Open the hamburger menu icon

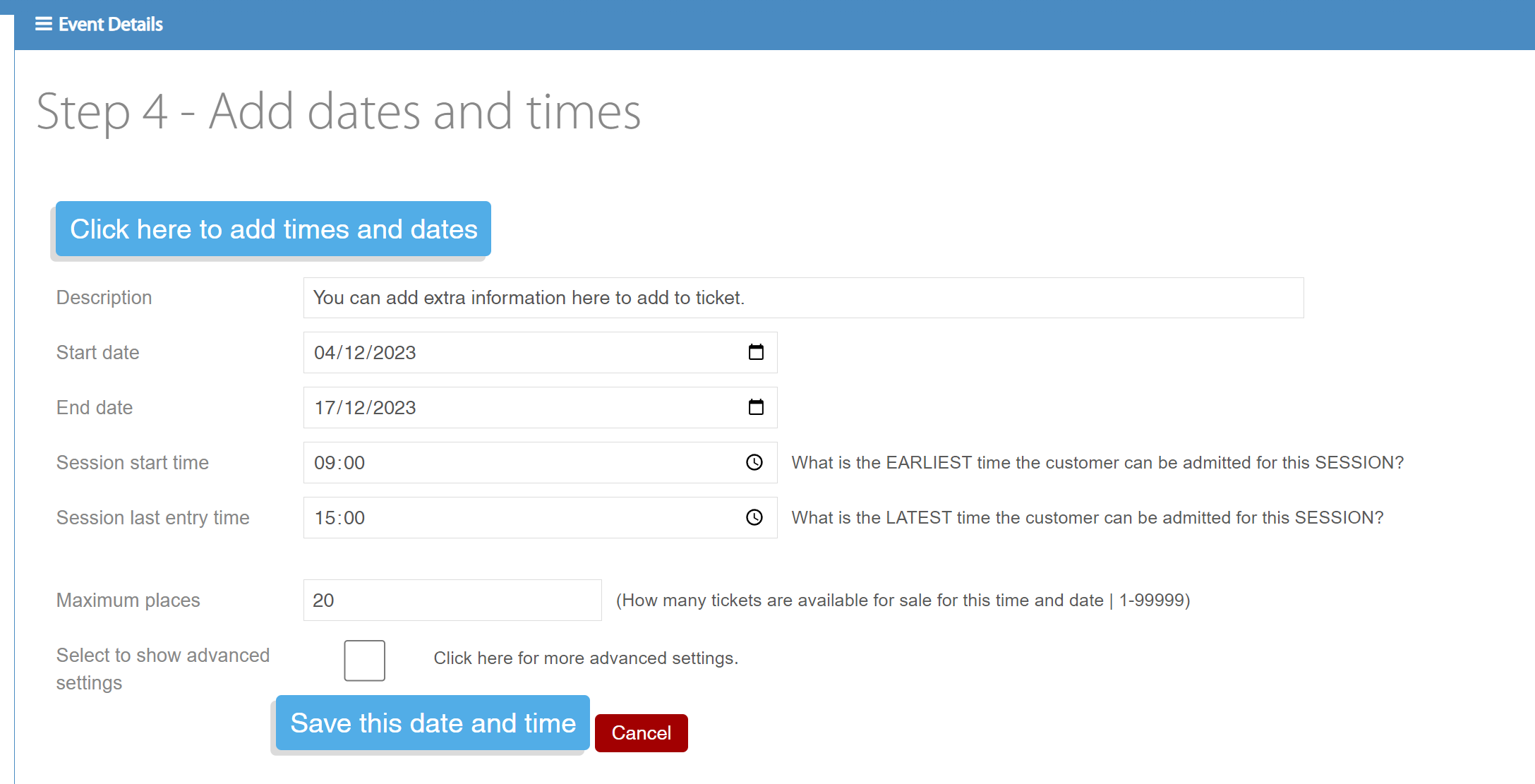[x=43, y=24]
